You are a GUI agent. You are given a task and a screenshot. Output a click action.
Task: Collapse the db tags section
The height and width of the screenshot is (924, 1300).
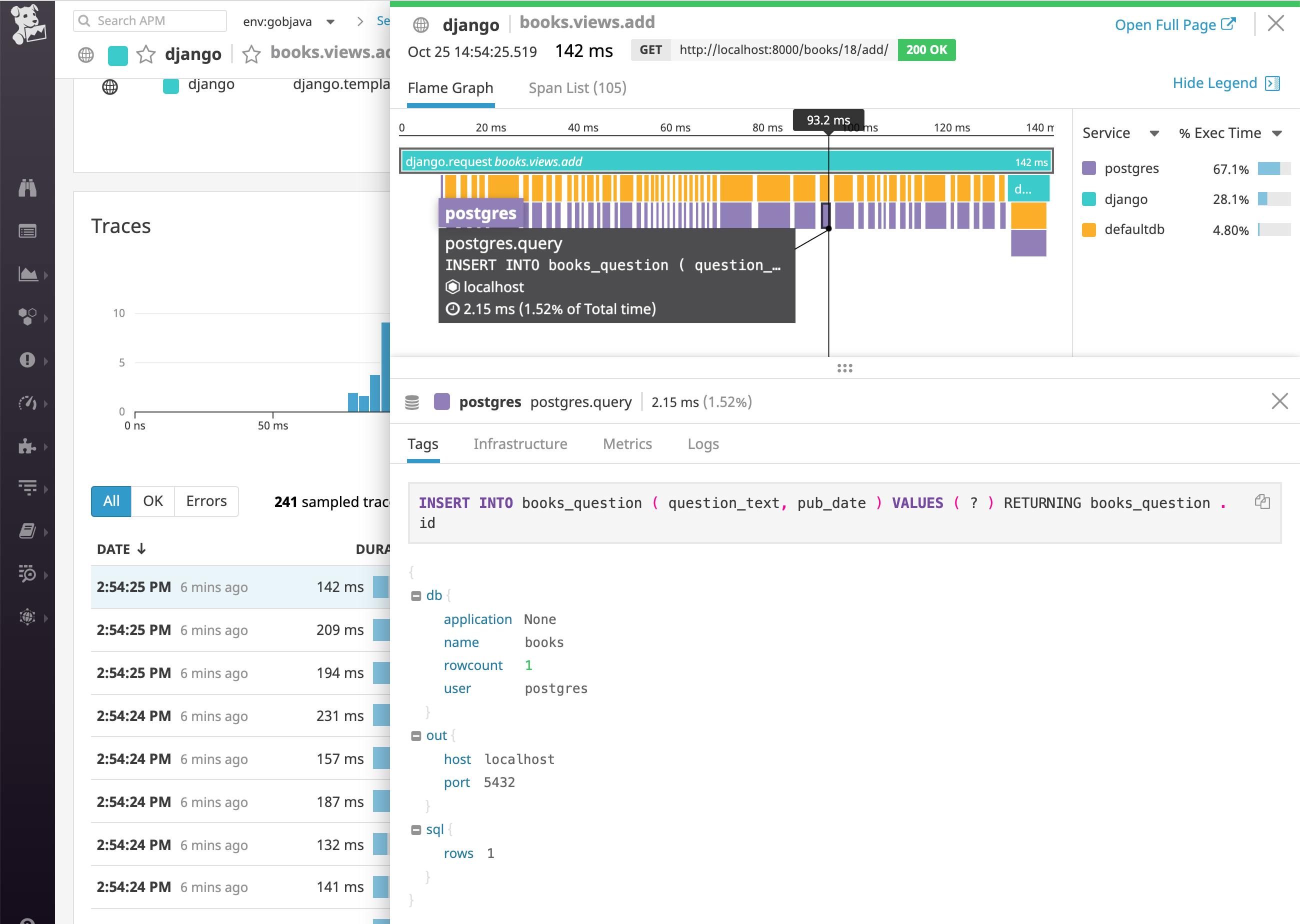[x=416, y=594]
